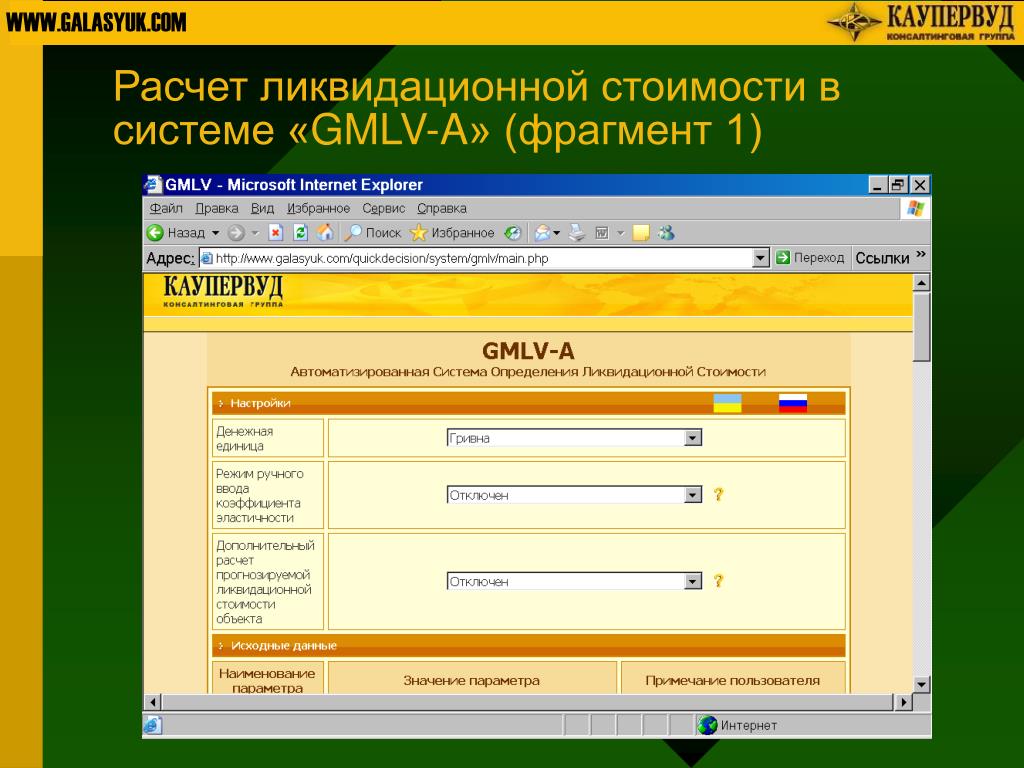Open Messenger people icon in toolbar

tap(666, 232)
